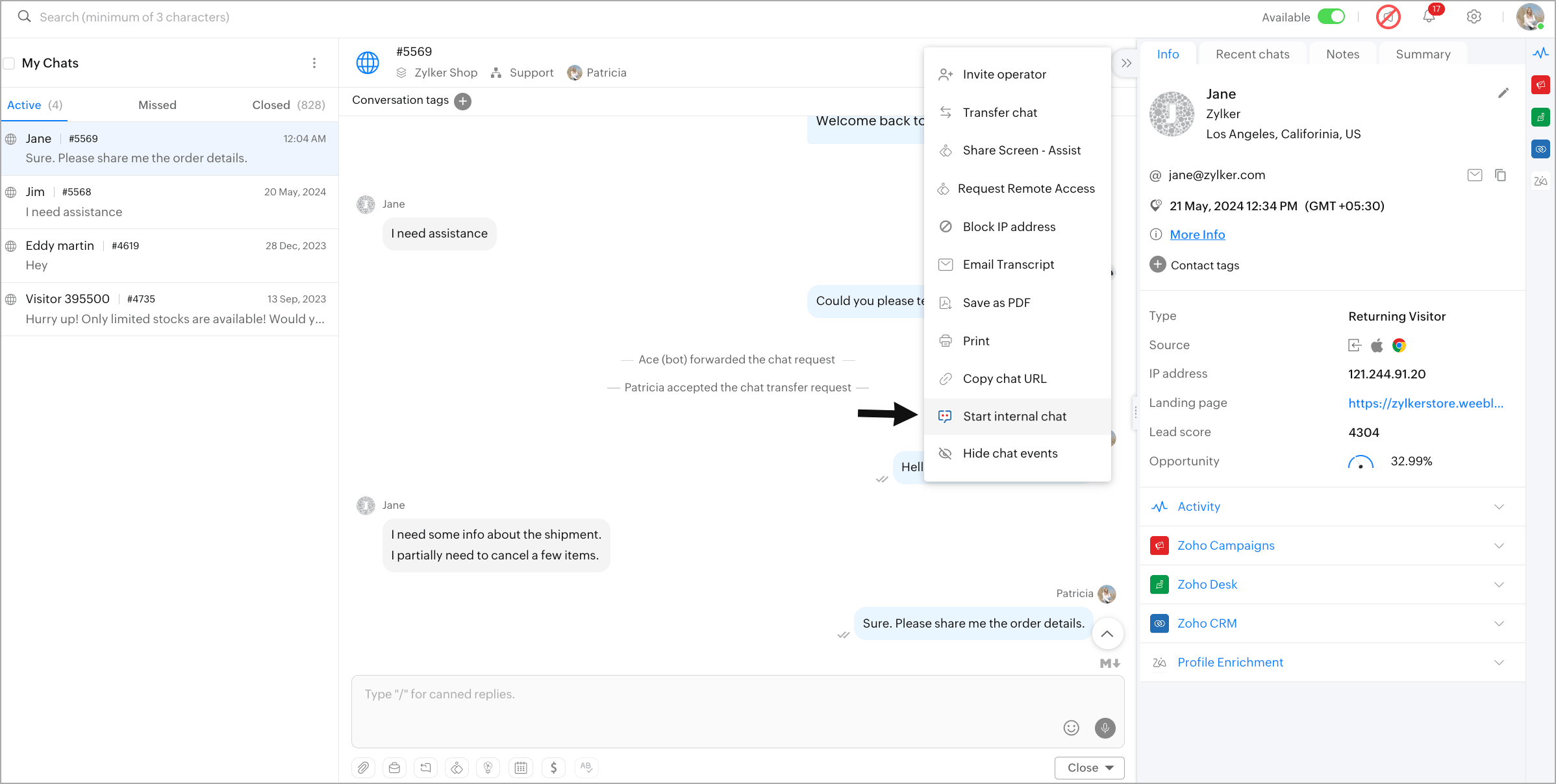The height and width of the screenshot is (784, 1556).
Task: Expand the Zoho CRM section
Action: (x=1499, y=624)
